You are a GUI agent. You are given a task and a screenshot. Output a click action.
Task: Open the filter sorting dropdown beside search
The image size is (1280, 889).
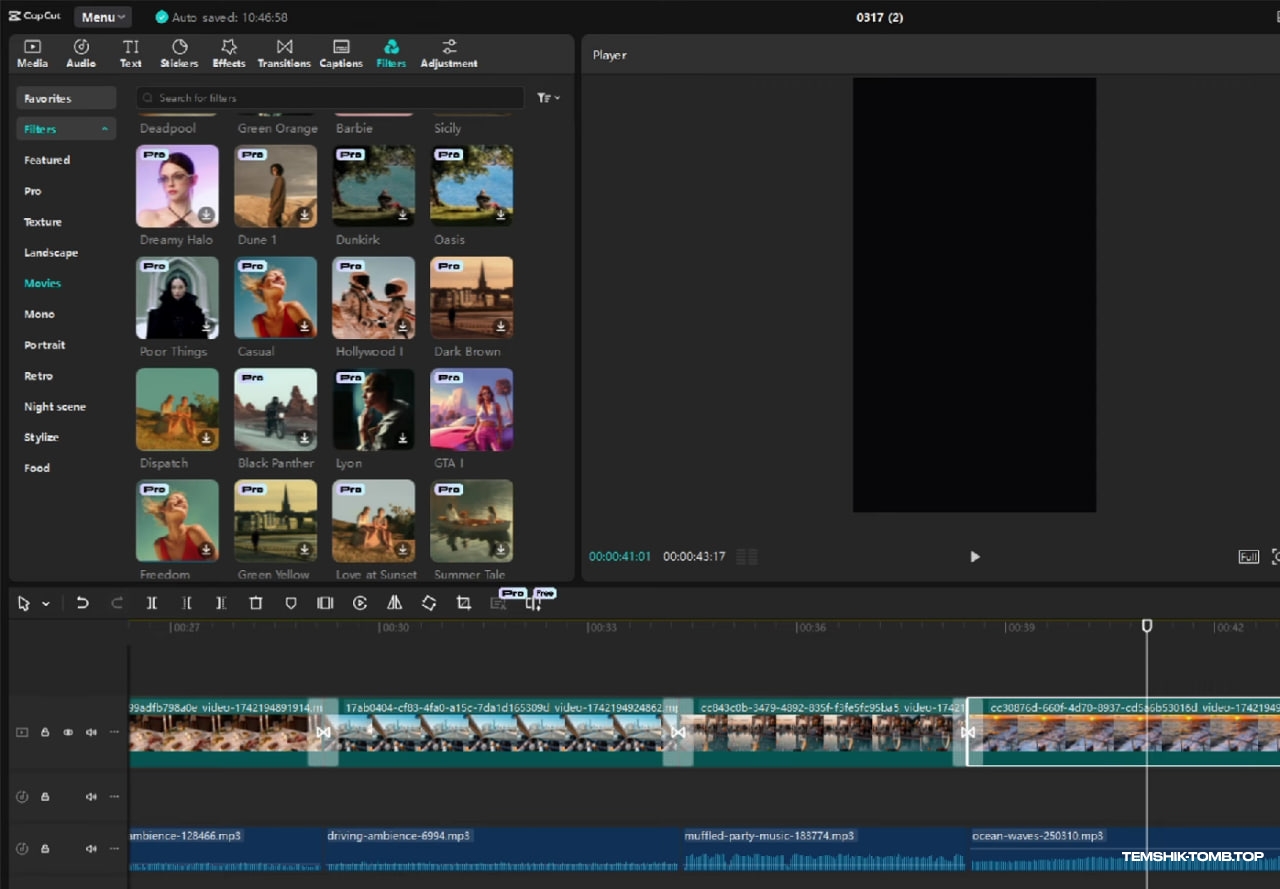[547, 98]
